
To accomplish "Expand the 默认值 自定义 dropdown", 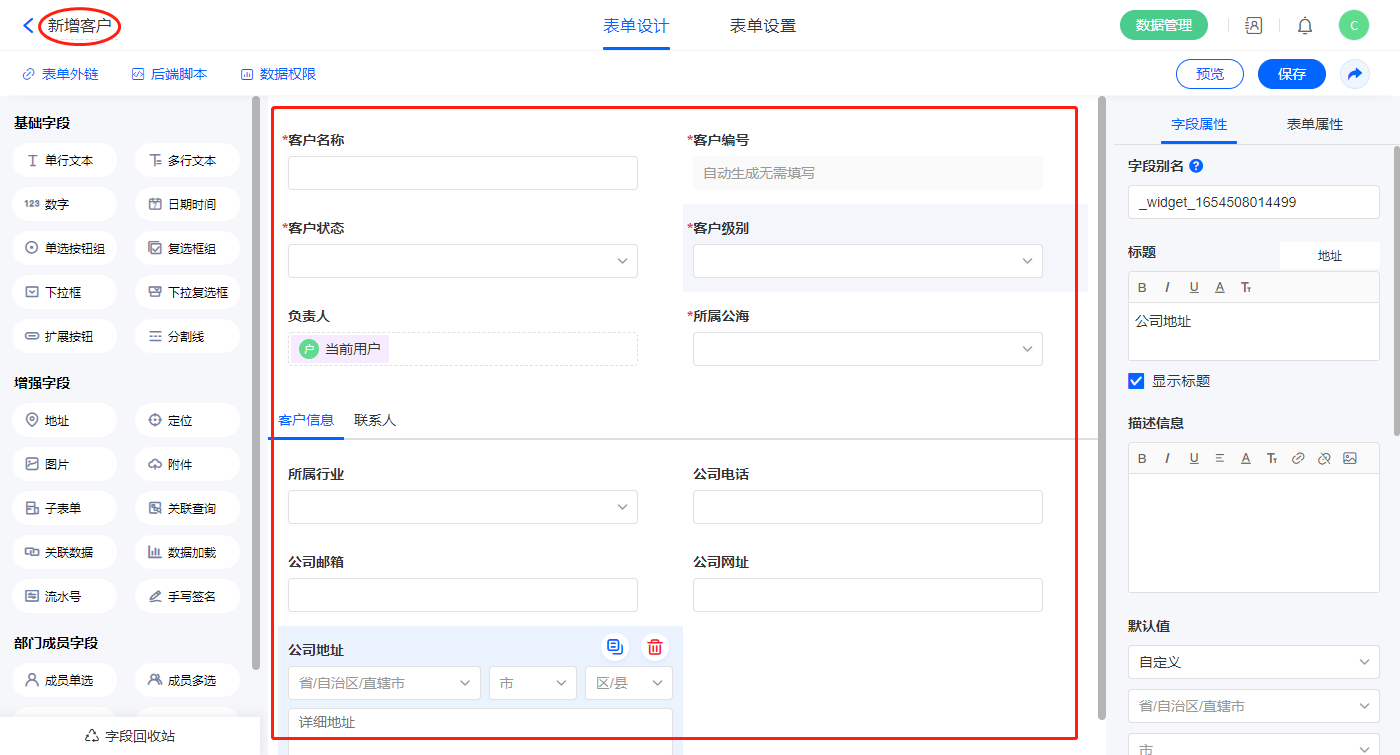I will [1253, 662].
